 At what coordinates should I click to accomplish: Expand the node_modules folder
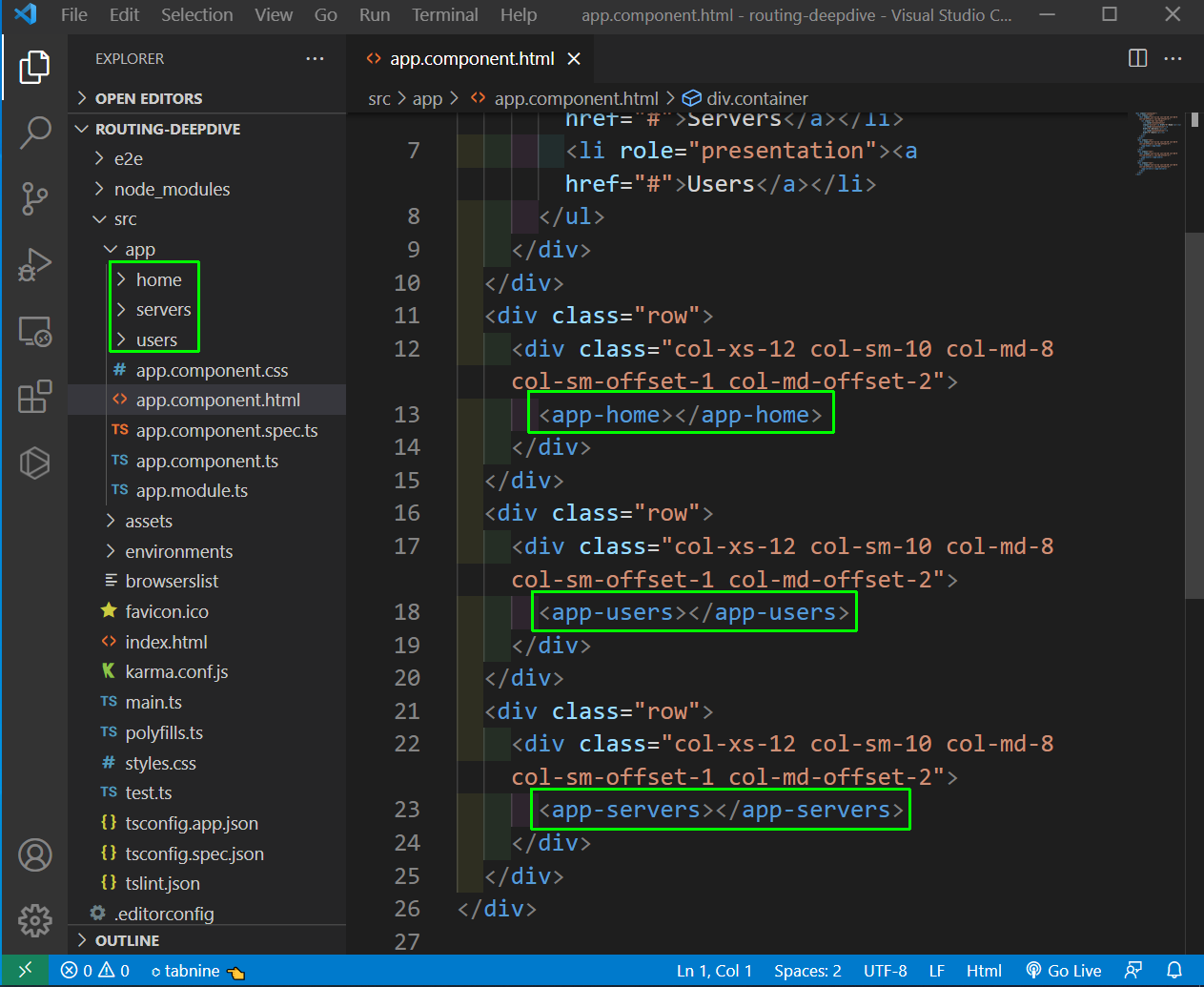207,189
